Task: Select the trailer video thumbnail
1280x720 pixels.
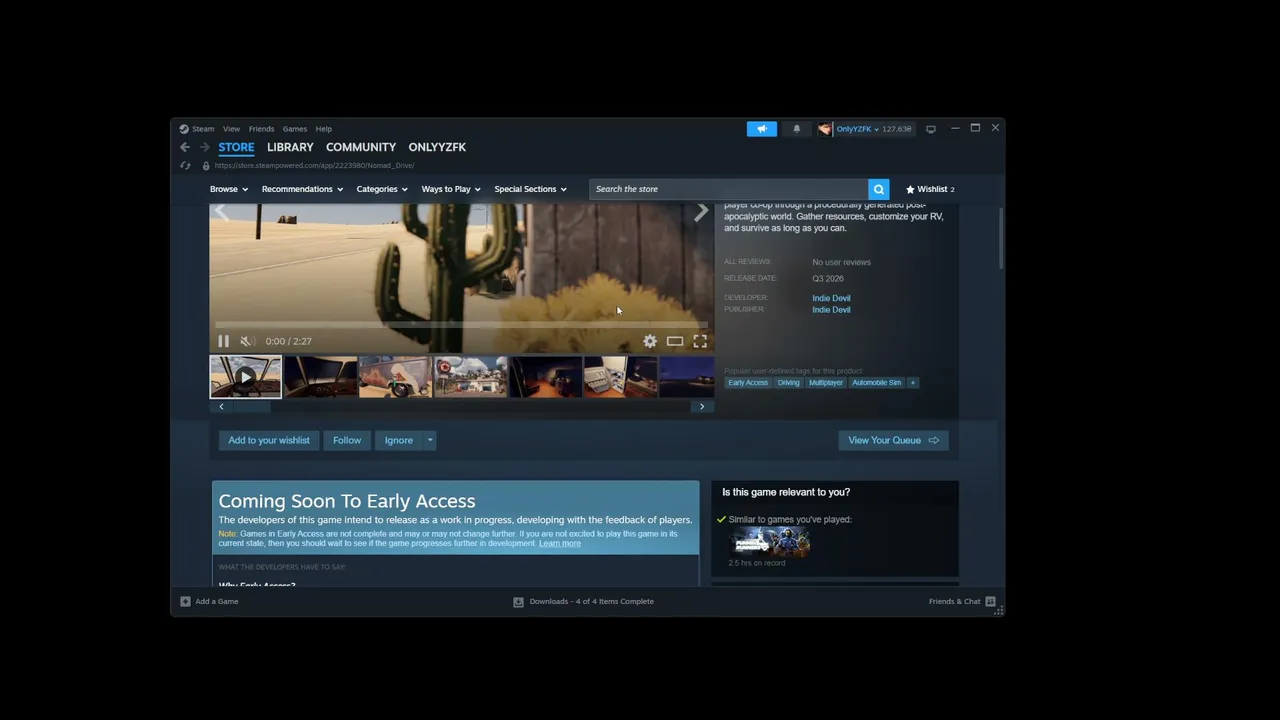Action: tap(245, 377)
